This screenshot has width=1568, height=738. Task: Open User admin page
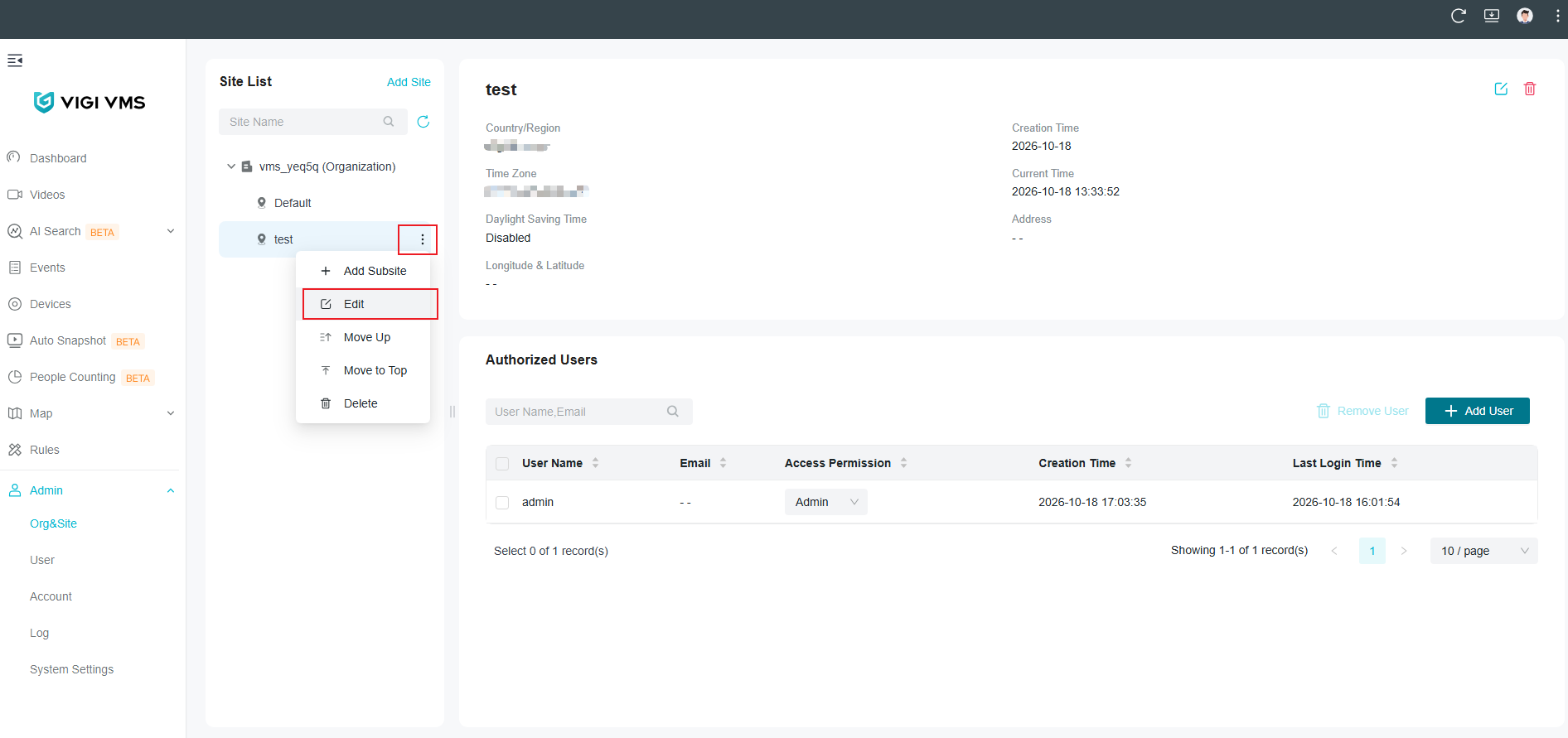pyautogui.click(x=42, y=560)
